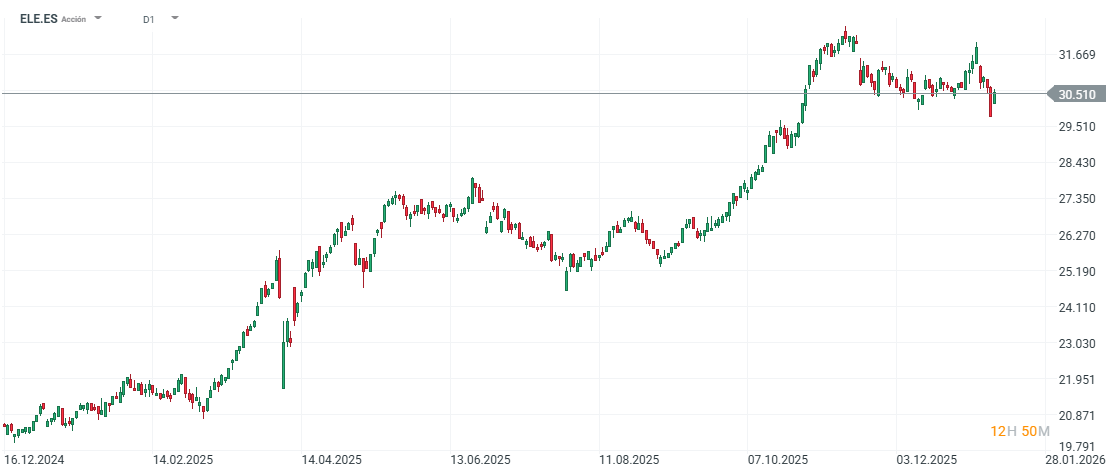
Task: Click the 29.510 price axis label
Action: (x=1077, y=127)
